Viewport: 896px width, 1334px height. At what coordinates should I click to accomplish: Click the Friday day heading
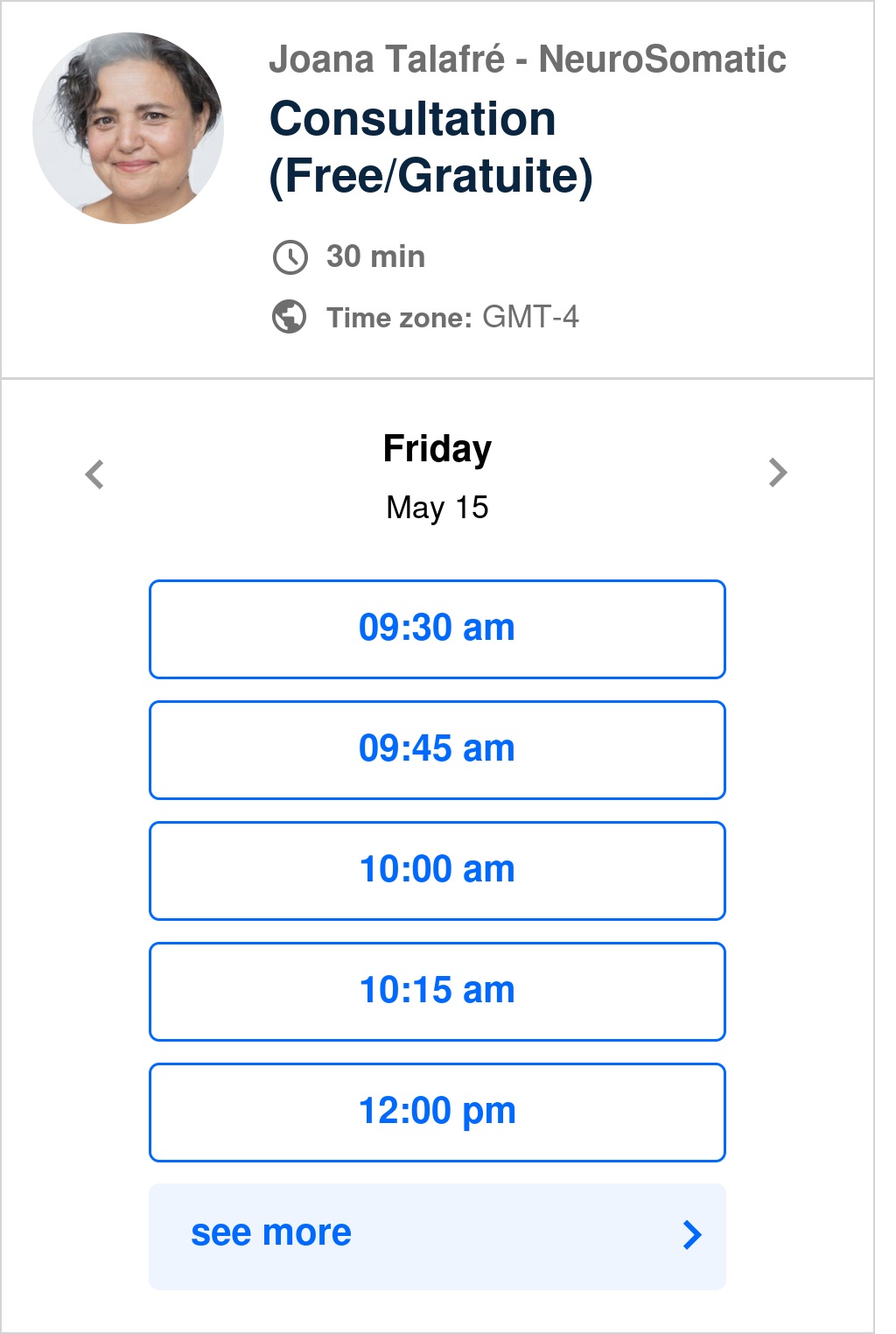(x=437, y=450)
